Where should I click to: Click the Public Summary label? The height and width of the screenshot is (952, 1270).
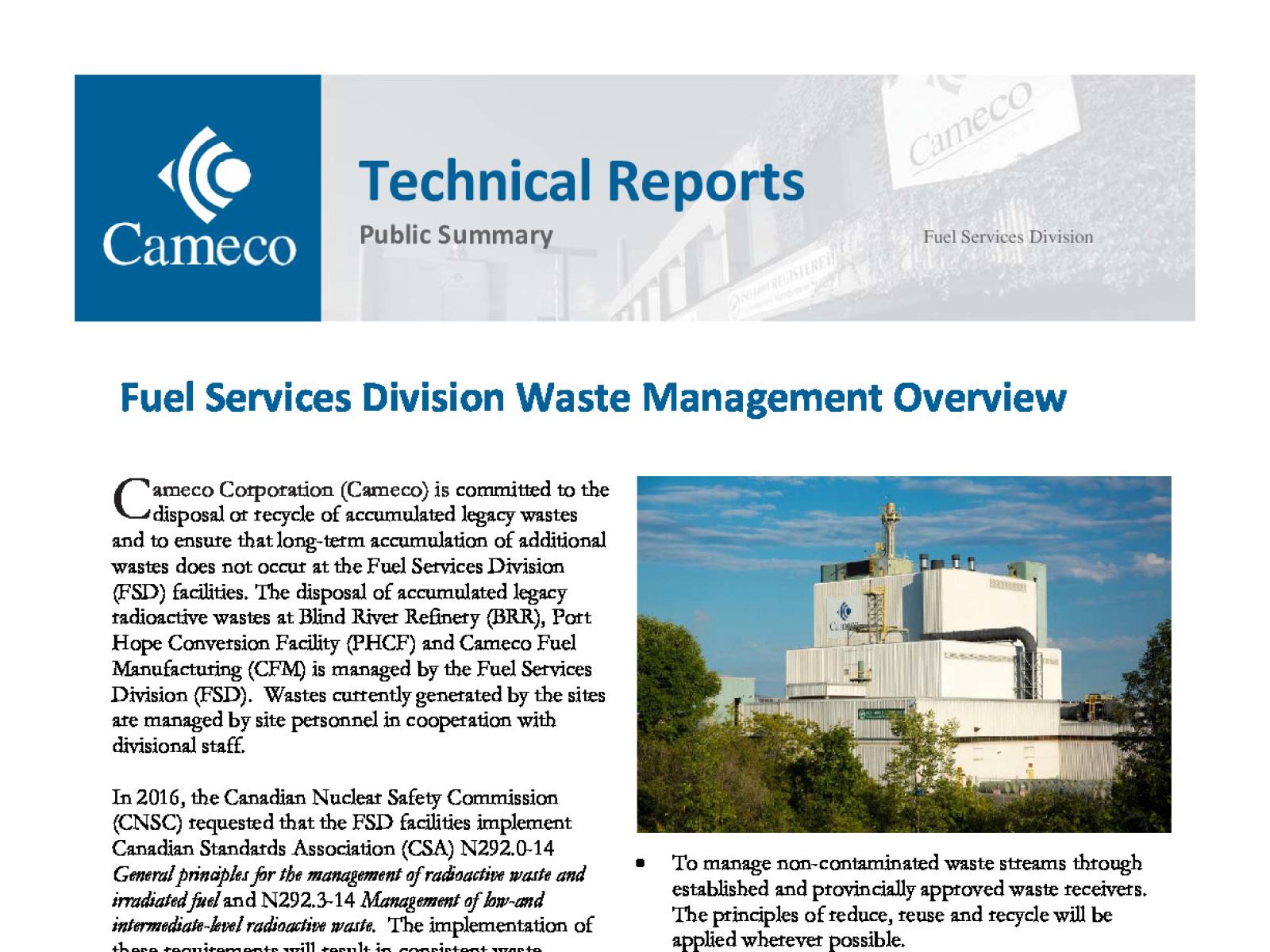click(x=458, y=236)
